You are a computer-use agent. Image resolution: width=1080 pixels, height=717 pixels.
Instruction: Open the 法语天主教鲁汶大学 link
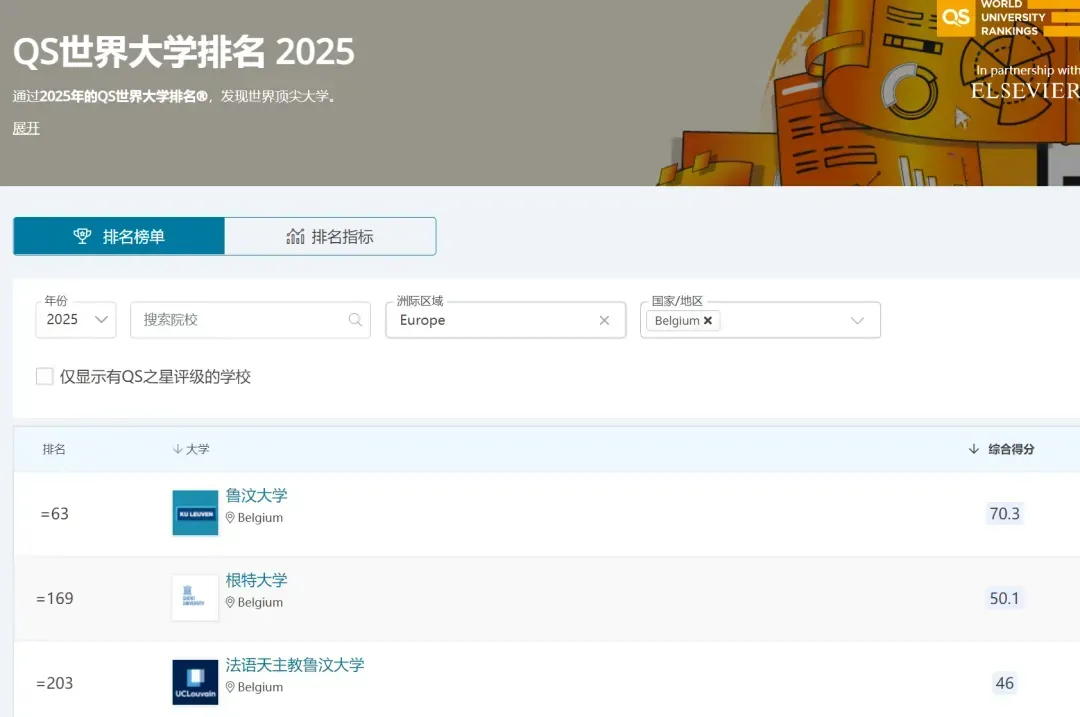295,665
